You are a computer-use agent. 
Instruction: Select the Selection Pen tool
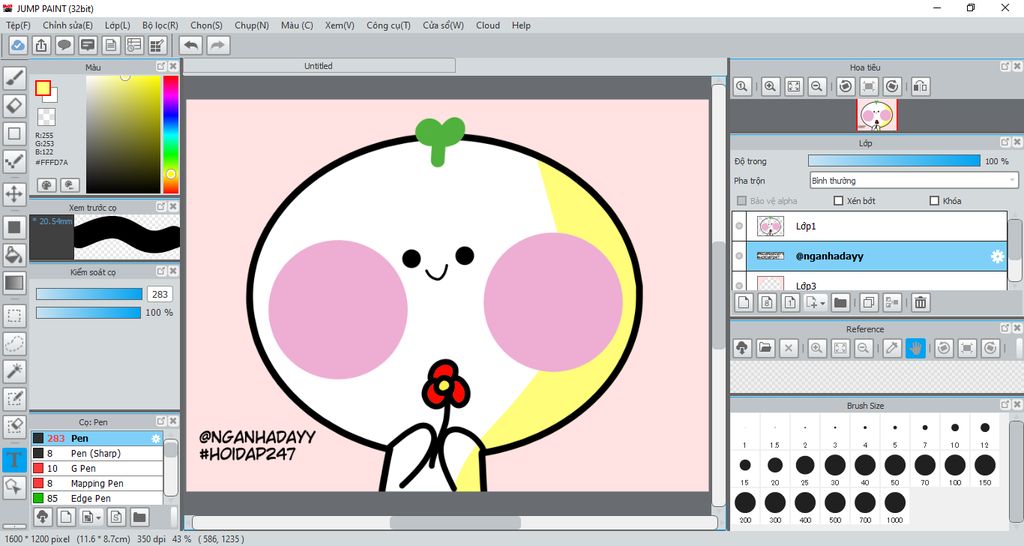pos(14,398)
